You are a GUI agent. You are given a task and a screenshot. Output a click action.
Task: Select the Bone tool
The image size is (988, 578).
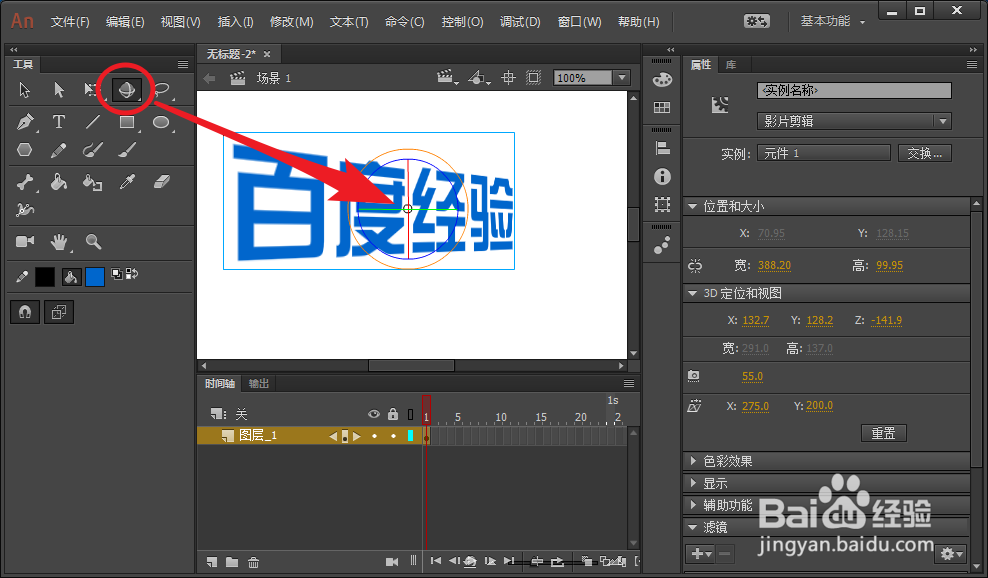point(25,182)
